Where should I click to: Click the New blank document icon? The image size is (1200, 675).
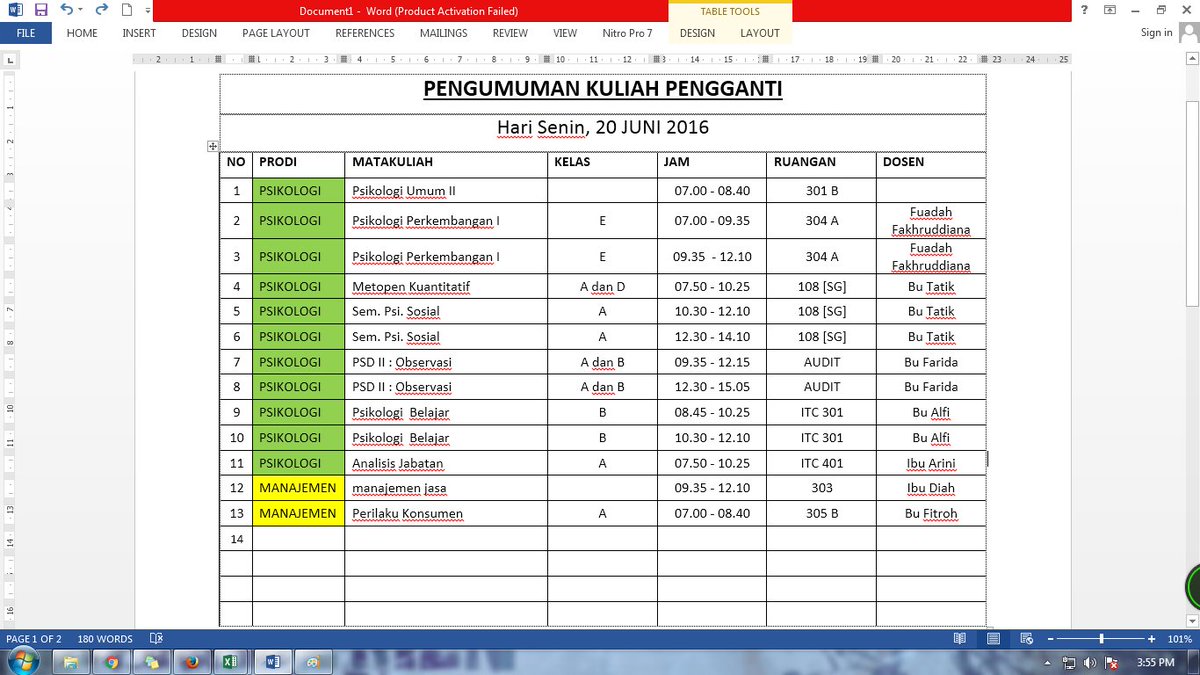[x=128, y=10]
